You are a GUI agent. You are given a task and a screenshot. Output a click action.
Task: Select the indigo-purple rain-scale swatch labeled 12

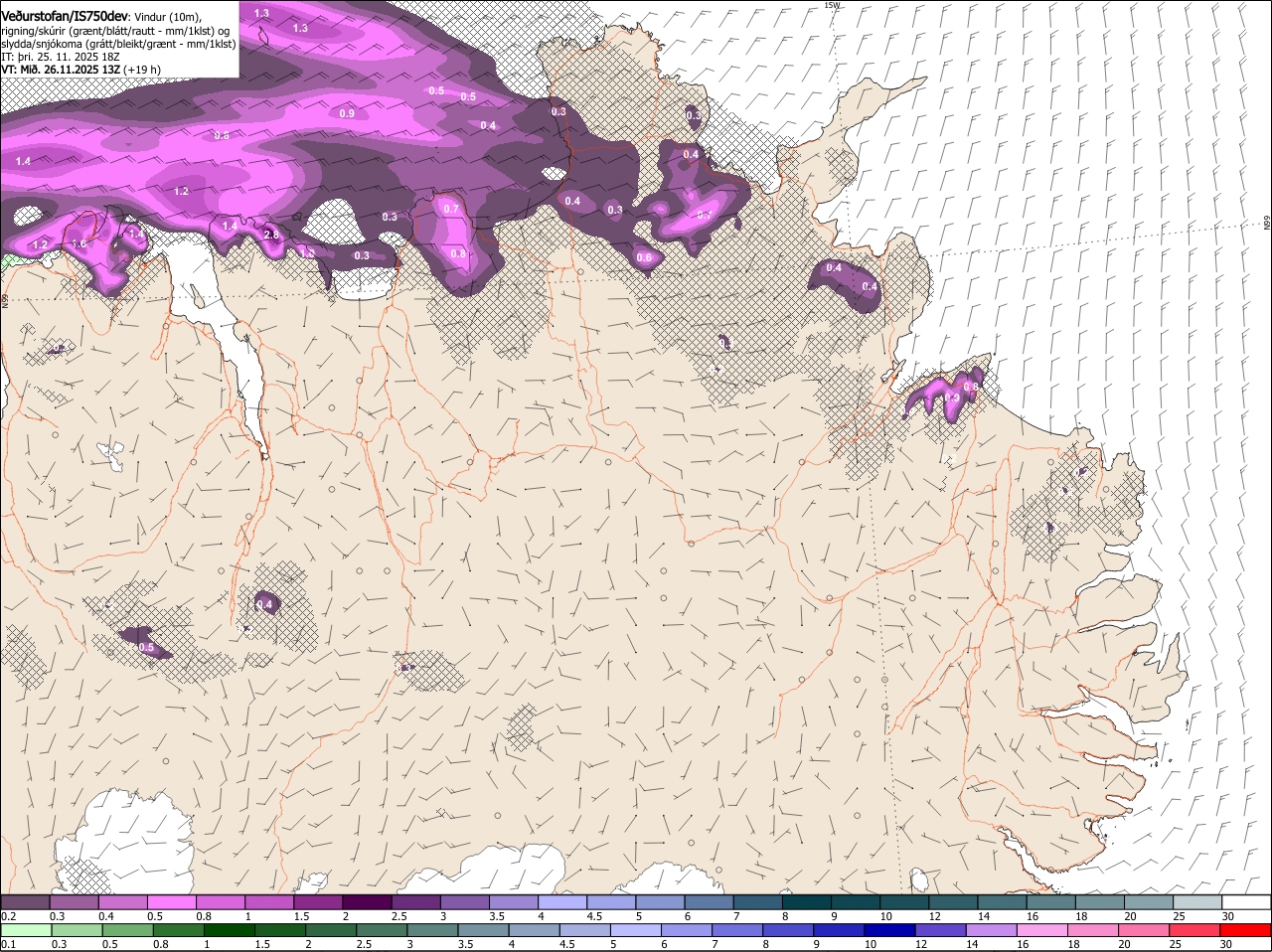point(940,930)
